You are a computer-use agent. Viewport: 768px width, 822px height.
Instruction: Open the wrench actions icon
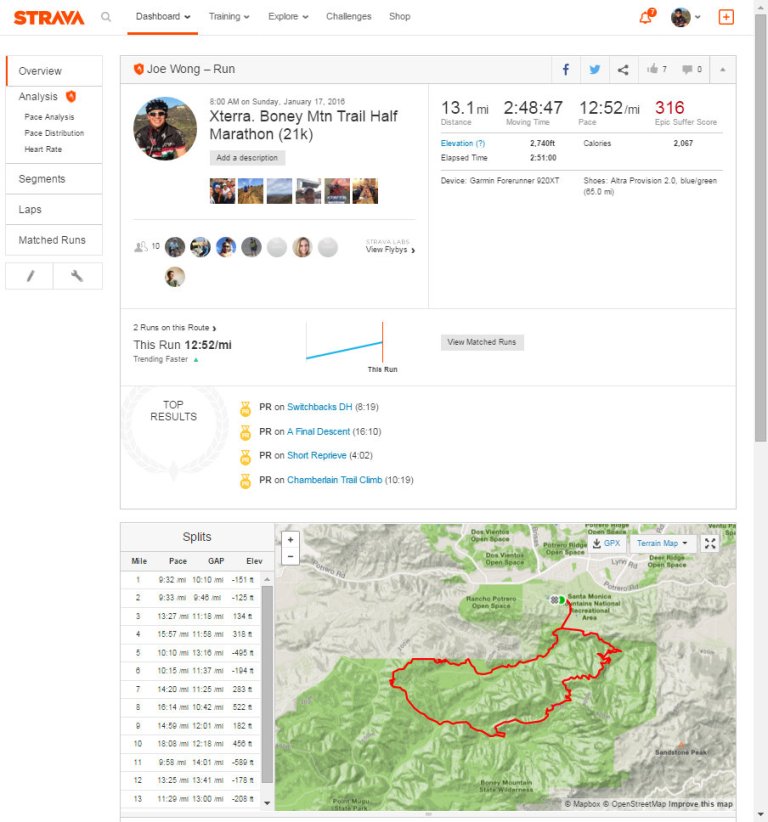coord(77,277)
